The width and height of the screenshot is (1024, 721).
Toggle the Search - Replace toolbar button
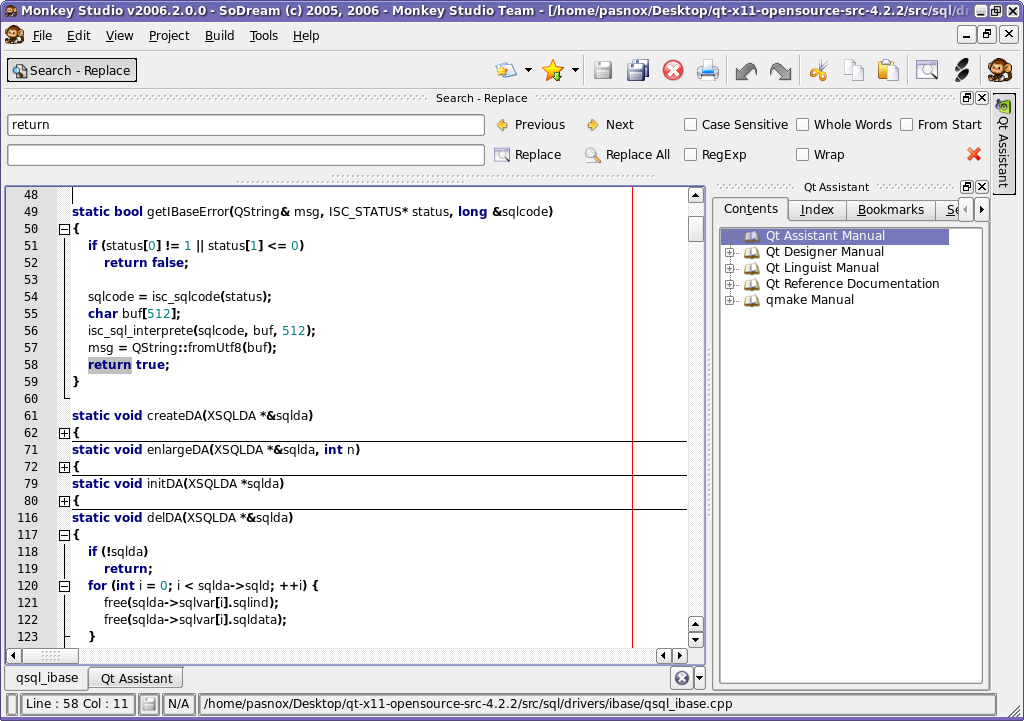(72, 71)
